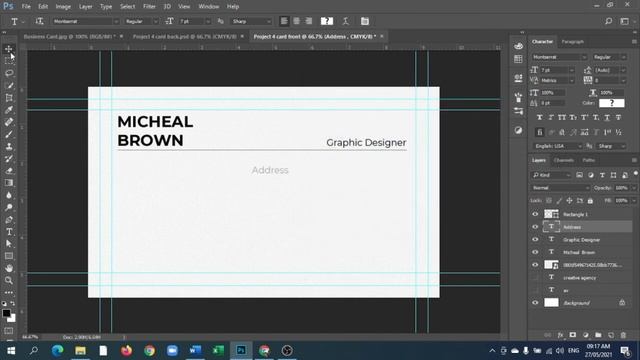The image size is (640, 360).
Task: Select the Clone Stamp tool
Action: tap(9, 147)
